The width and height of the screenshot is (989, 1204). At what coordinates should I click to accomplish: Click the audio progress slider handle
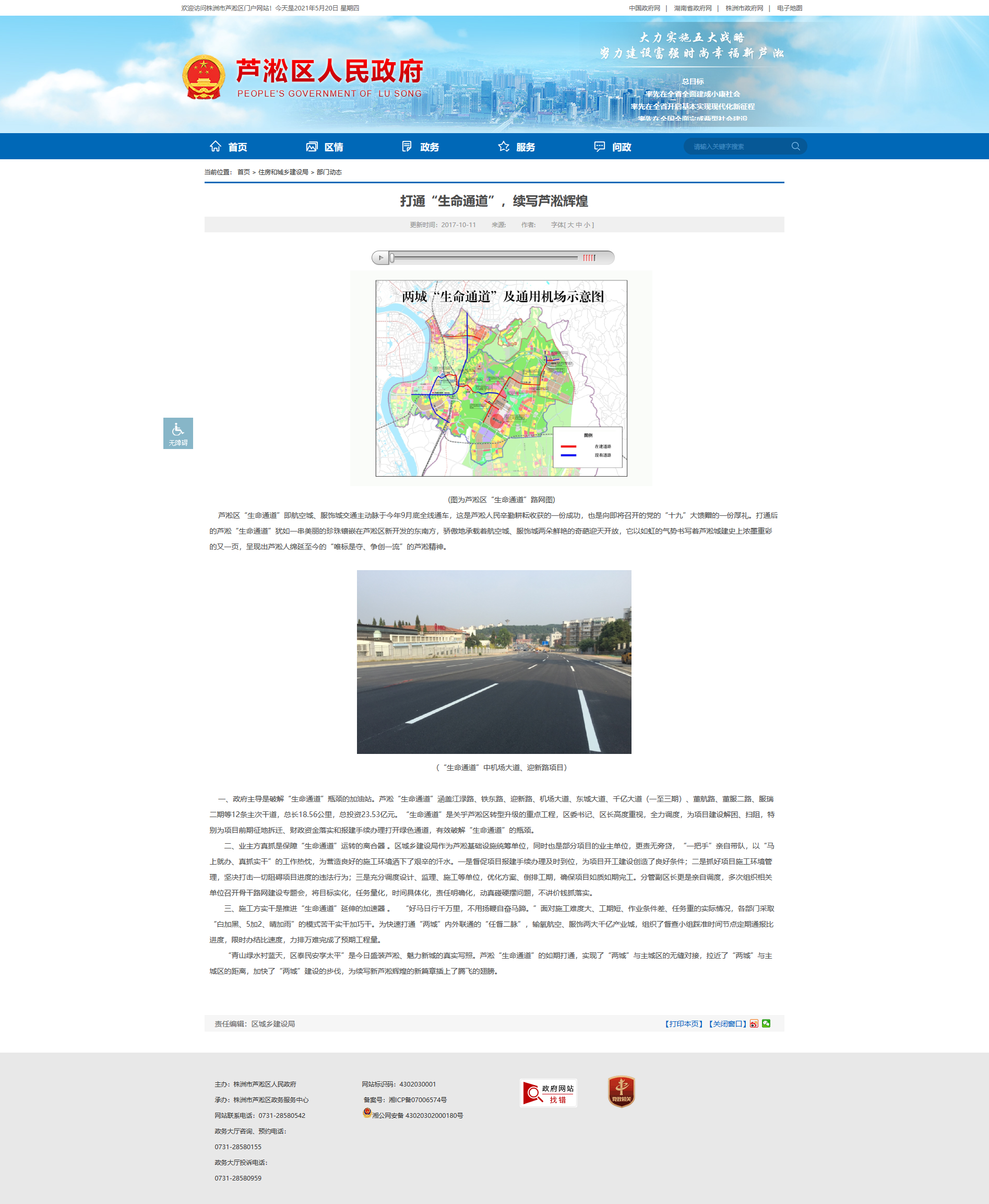click(392, 257)
